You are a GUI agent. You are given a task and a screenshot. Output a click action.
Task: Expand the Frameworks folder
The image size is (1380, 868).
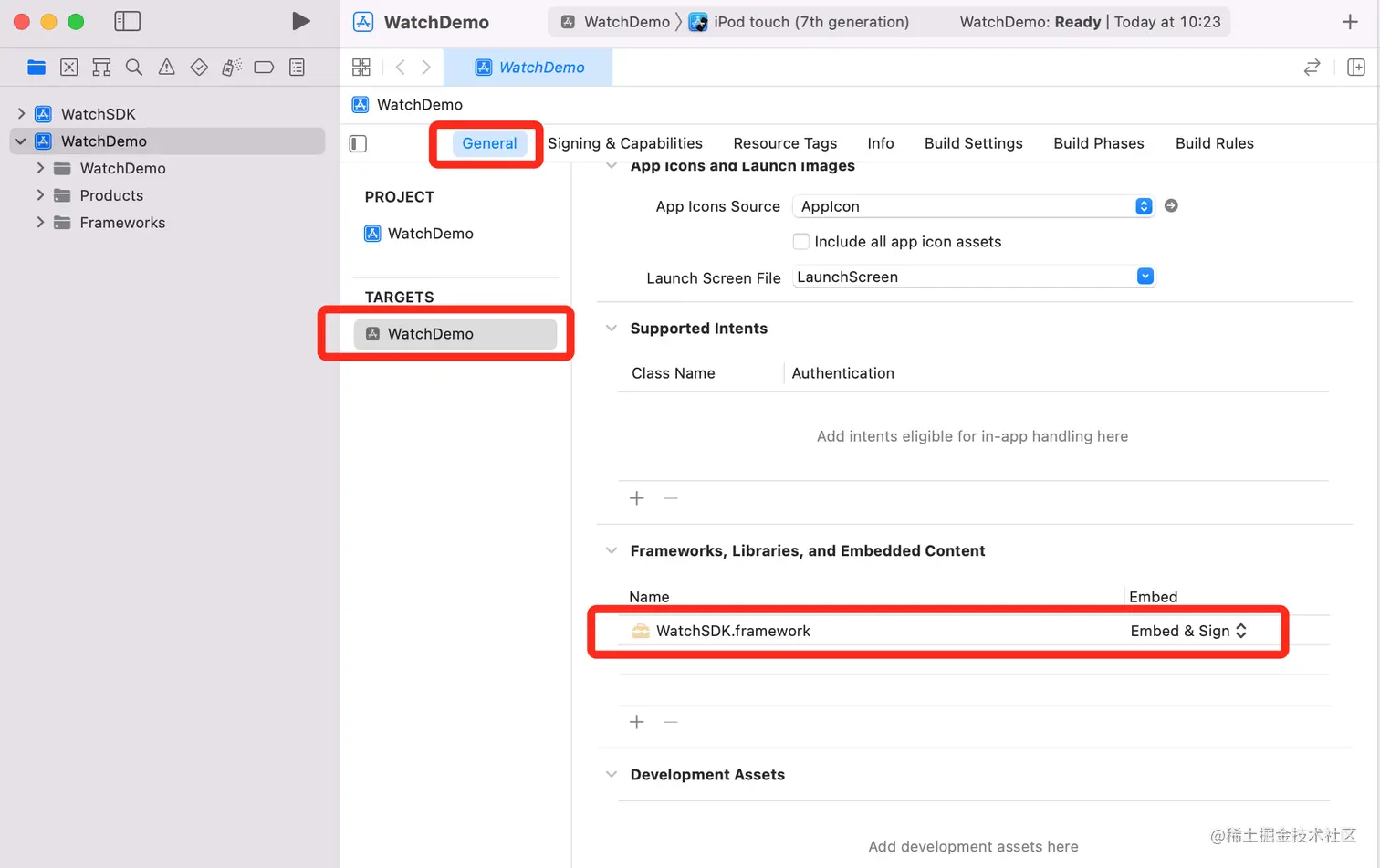(40, 223)
